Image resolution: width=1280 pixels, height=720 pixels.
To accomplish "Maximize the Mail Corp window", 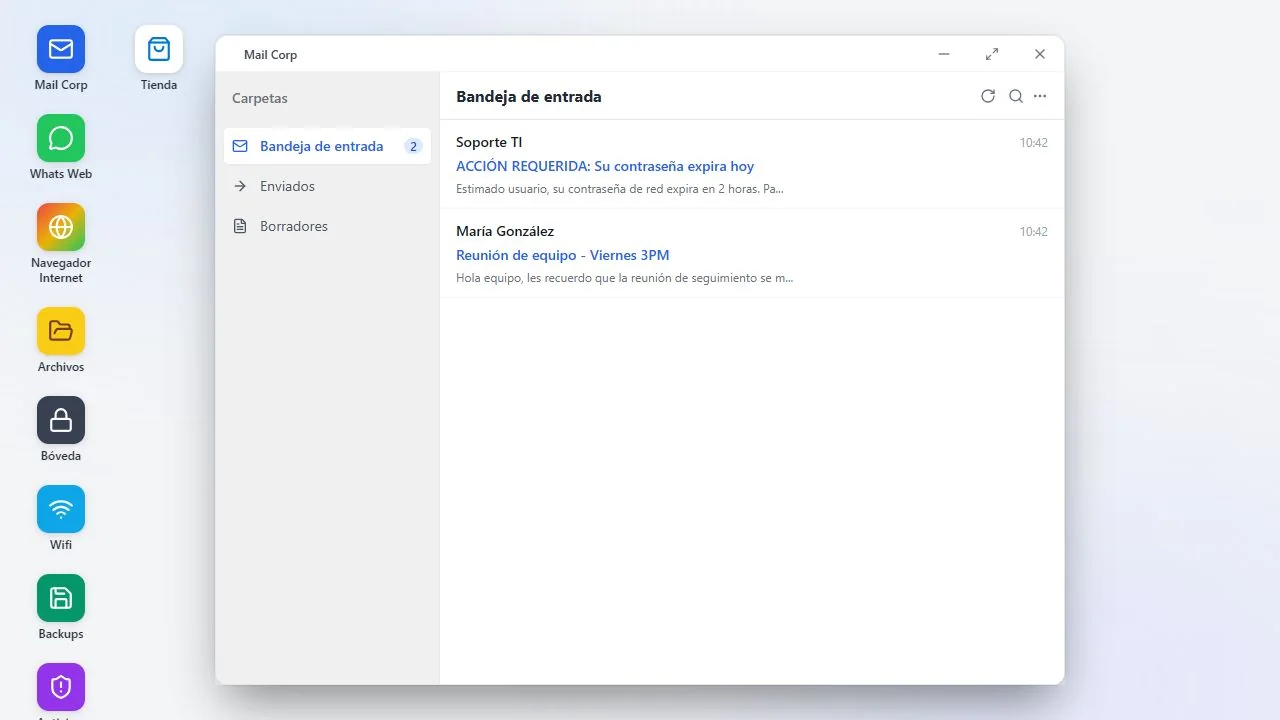I will tap(992, 54).
